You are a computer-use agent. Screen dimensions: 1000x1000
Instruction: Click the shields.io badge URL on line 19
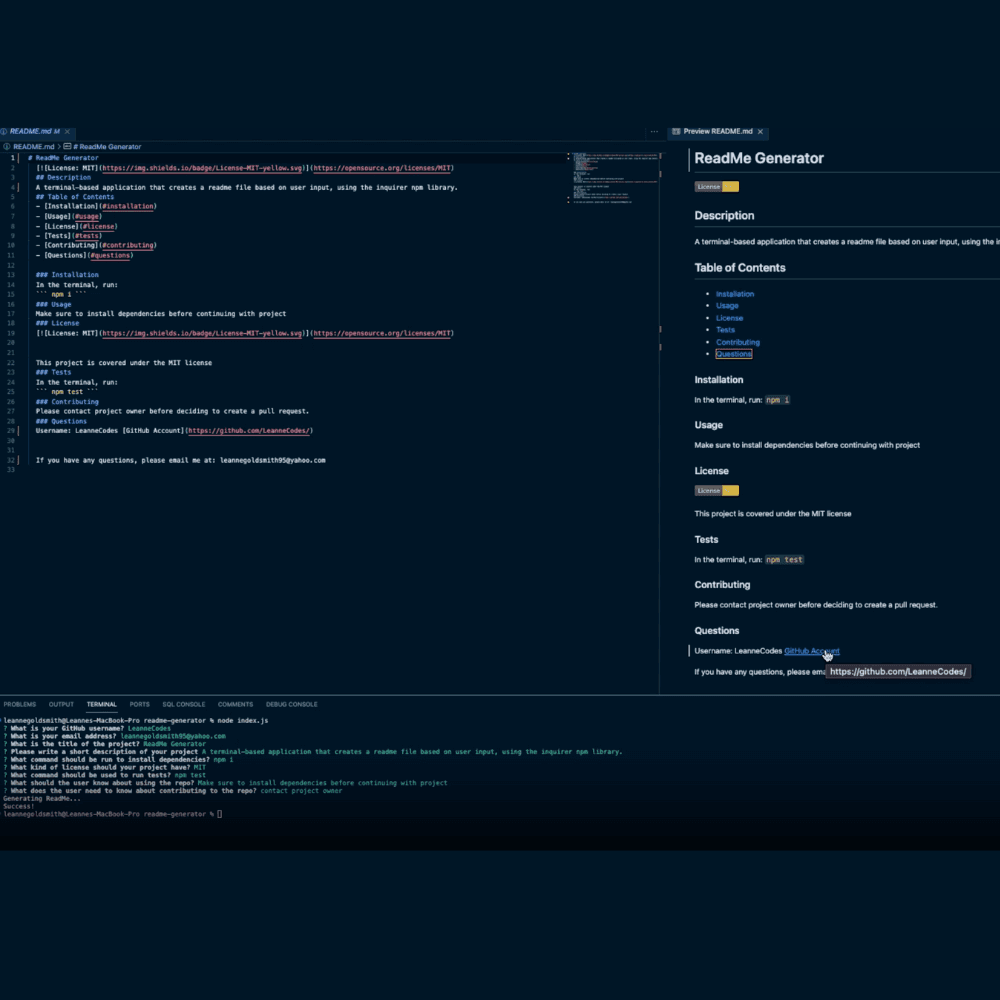tap(202, 334)
